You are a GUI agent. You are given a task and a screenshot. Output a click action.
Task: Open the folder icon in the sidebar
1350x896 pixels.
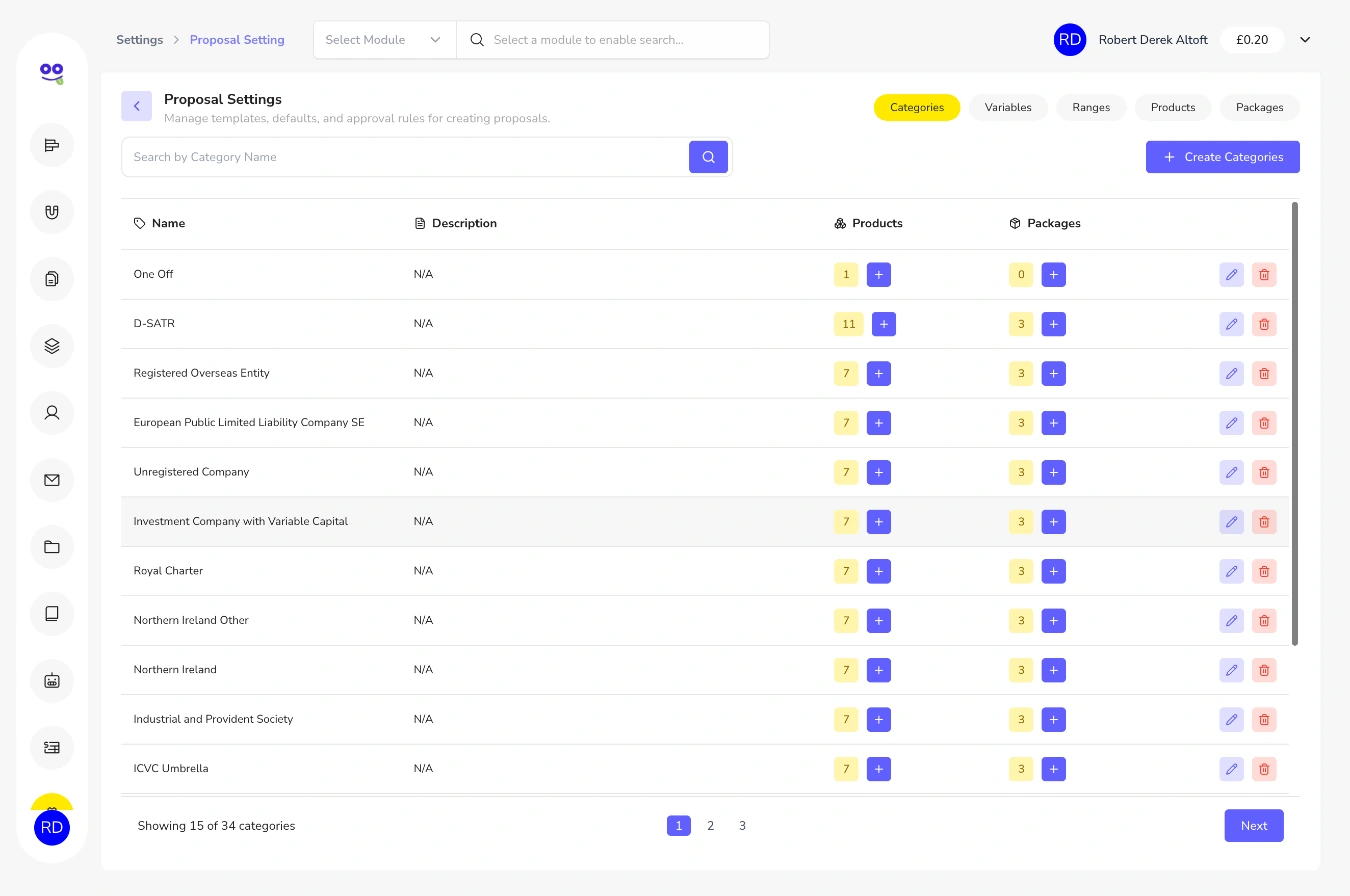click(x=52, y=547)
